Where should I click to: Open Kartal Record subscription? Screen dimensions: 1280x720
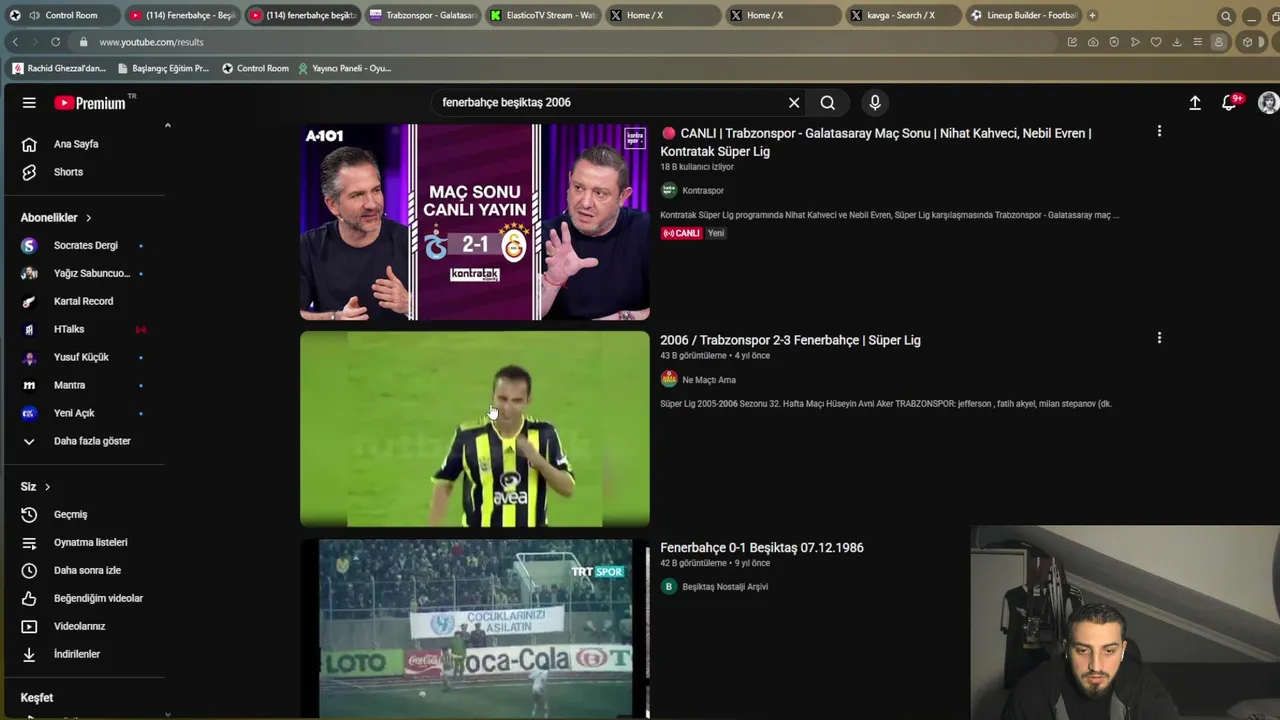click(83, 302)
